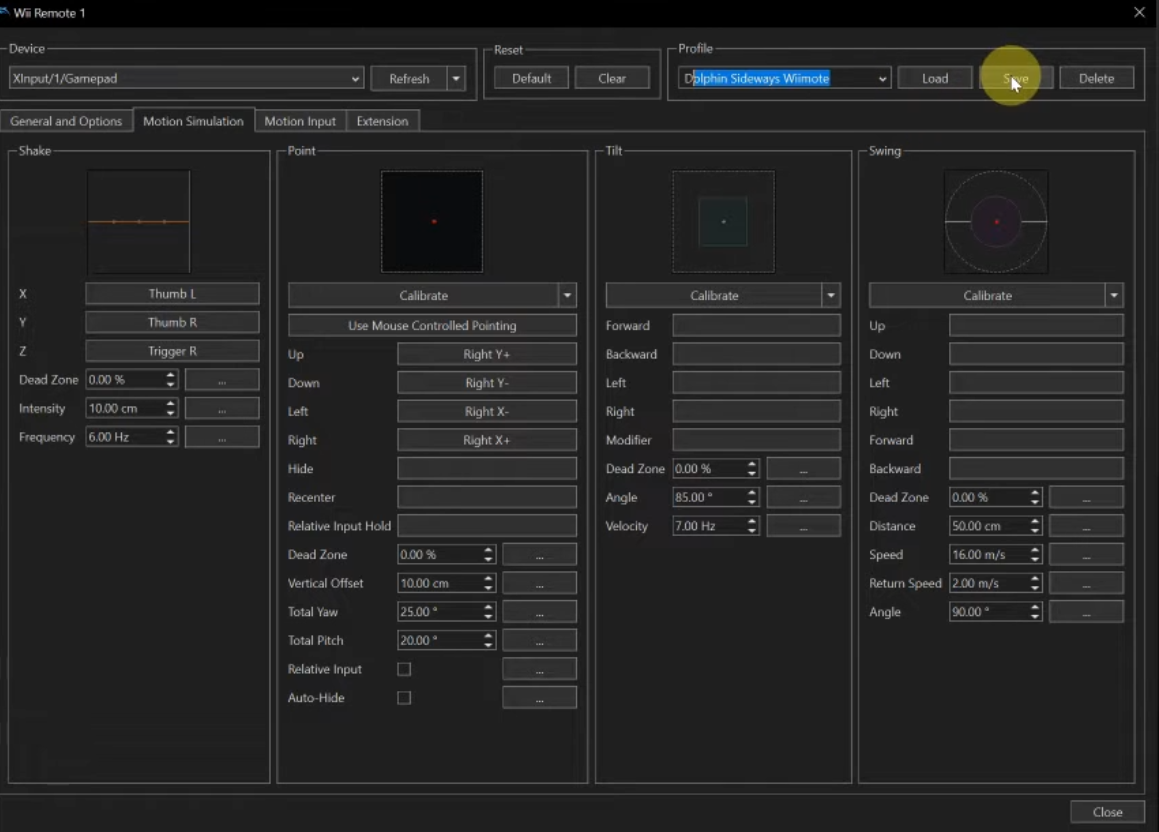Enable the Relative Input checkbox
The width and height of the screenshot is (1159, 832).
click(404, 669)
